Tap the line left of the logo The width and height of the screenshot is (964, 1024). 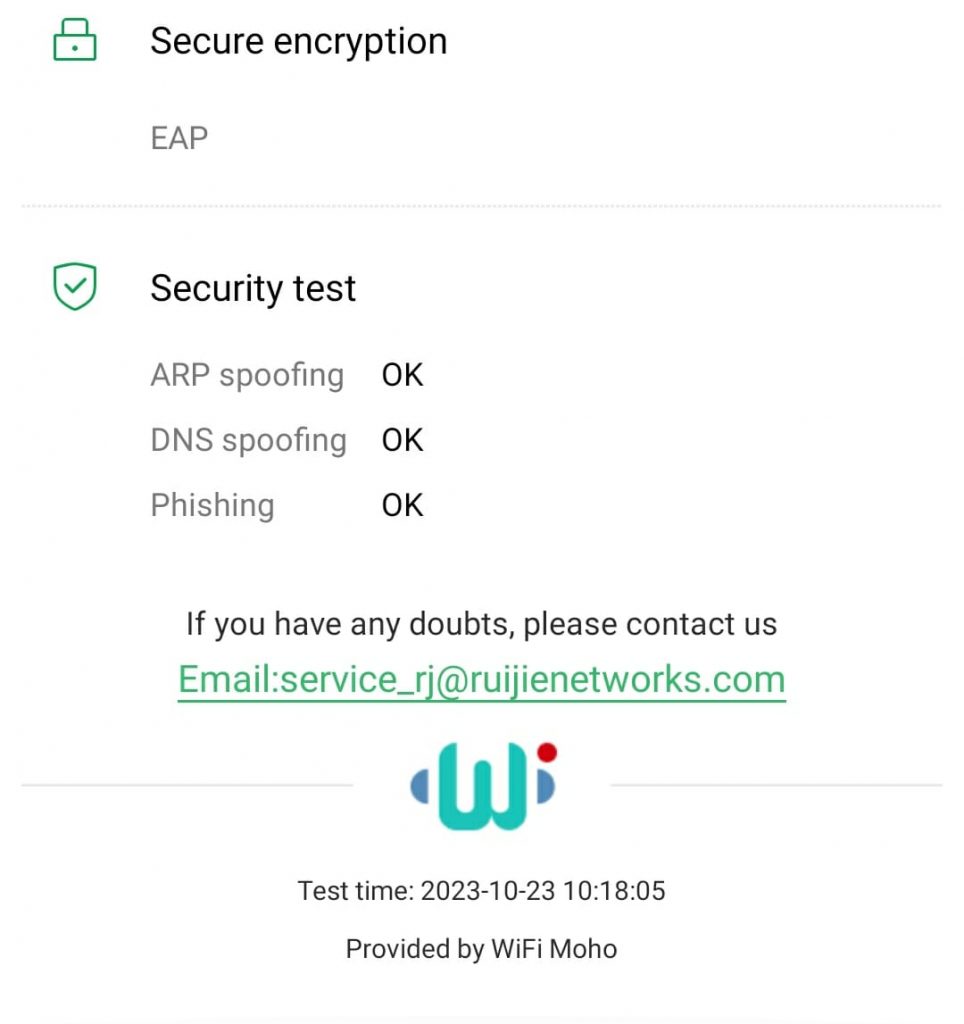tap(187, 786)
